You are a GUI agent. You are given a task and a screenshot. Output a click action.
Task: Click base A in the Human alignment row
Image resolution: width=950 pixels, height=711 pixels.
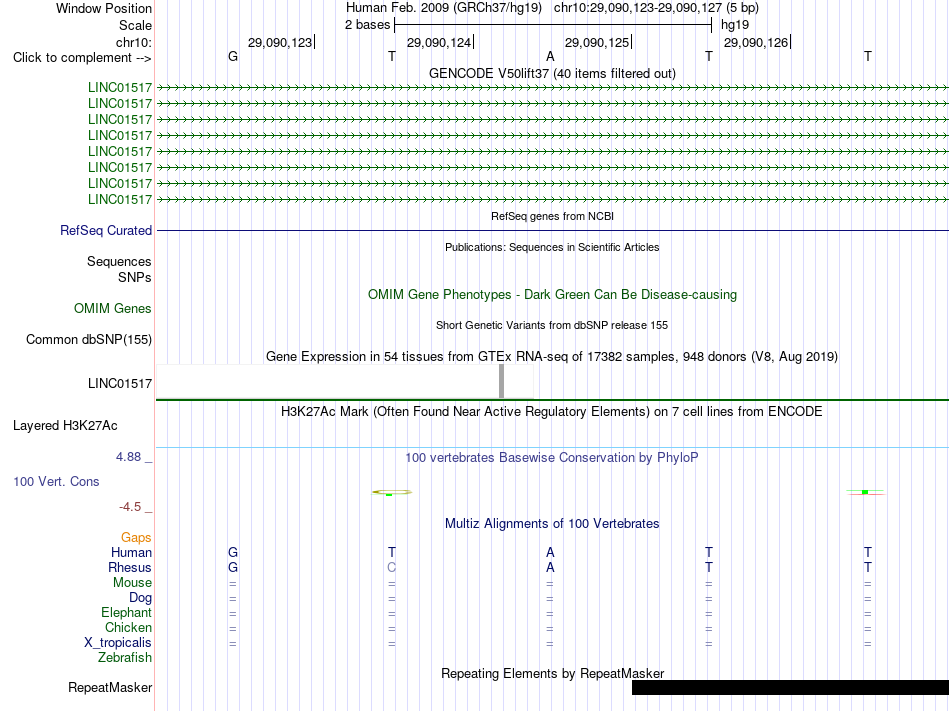click(x=550, y=552)
